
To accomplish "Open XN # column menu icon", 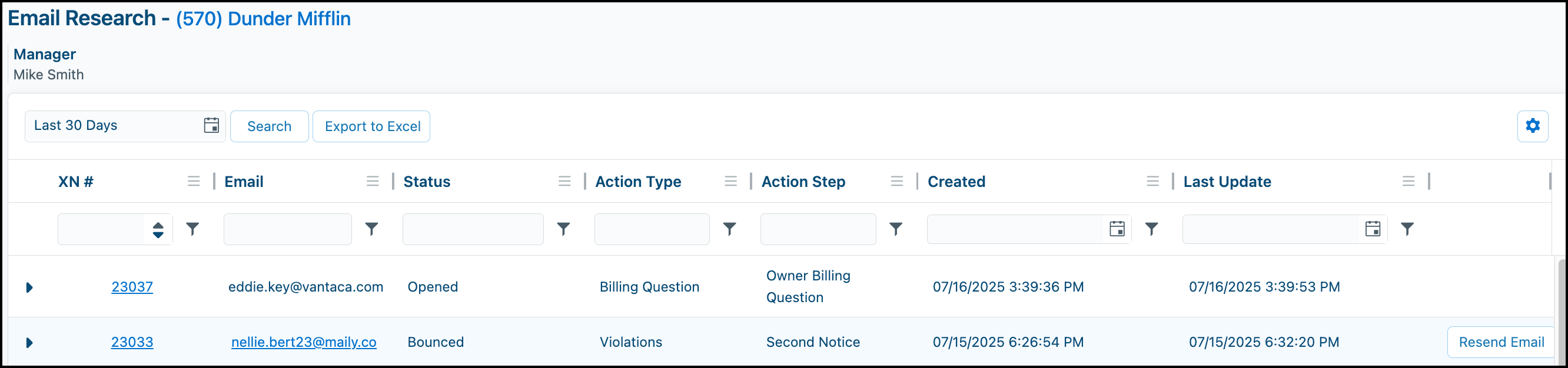I will point(194,181).
